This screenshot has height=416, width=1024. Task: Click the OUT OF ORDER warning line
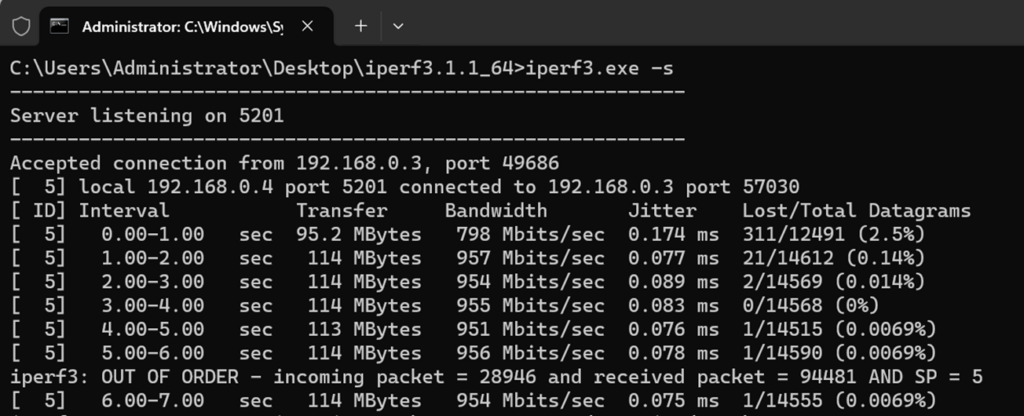point(497,377)
